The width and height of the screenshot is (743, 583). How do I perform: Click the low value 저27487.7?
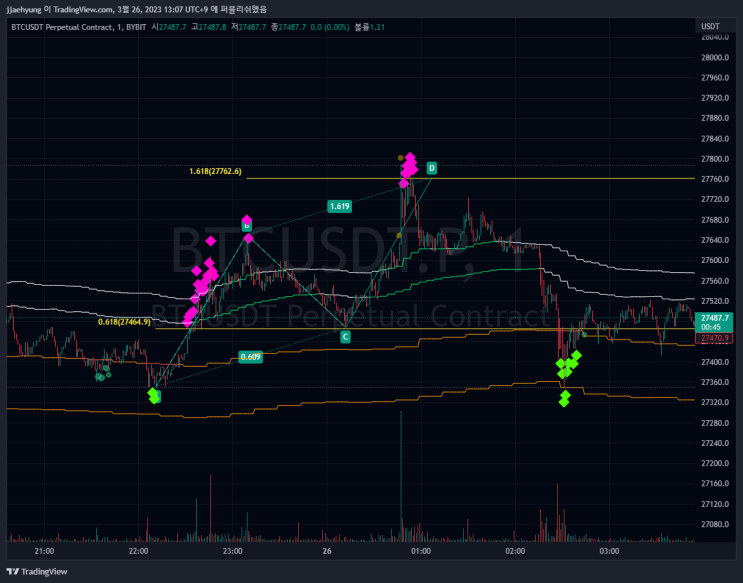coord(248,27)
